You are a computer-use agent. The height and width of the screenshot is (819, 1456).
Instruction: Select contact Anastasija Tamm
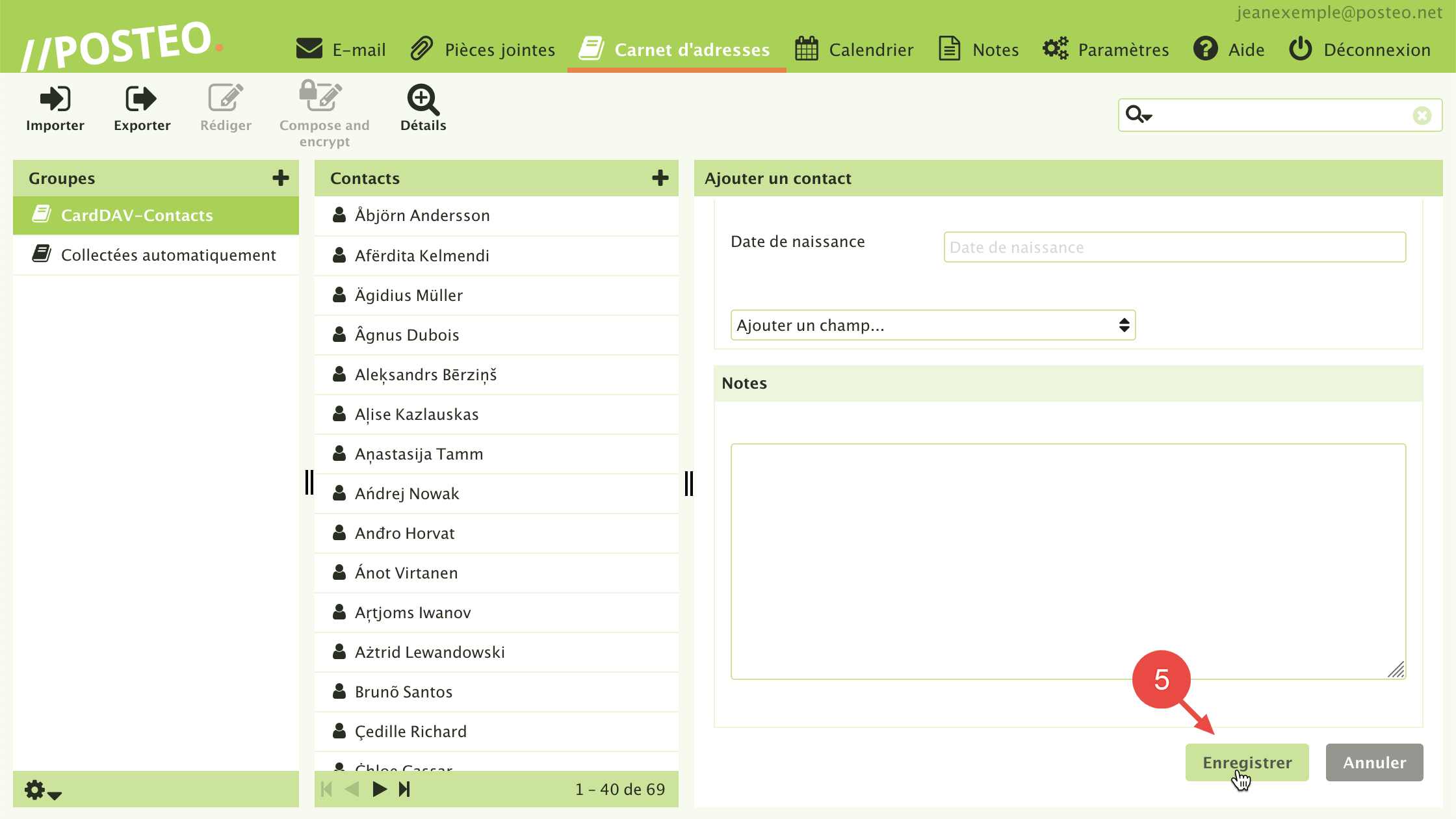click(419, 454)
